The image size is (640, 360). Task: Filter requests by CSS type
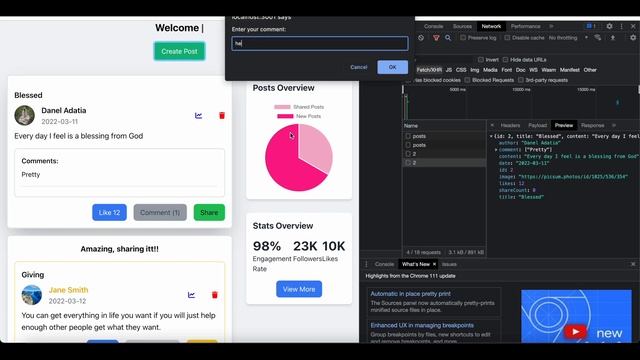coord(461,70)
